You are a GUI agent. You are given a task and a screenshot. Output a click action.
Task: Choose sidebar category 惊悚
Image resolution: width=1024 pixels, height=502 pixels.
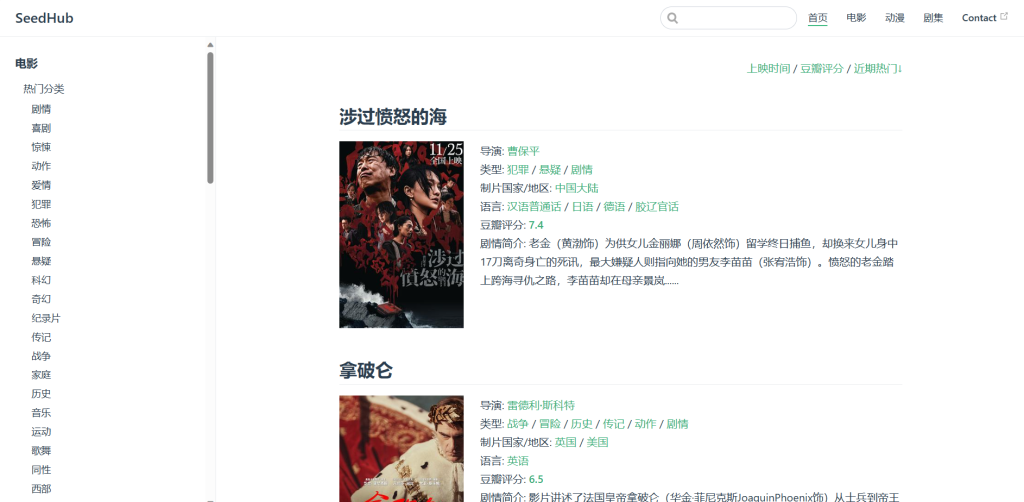tap(41, 147)
